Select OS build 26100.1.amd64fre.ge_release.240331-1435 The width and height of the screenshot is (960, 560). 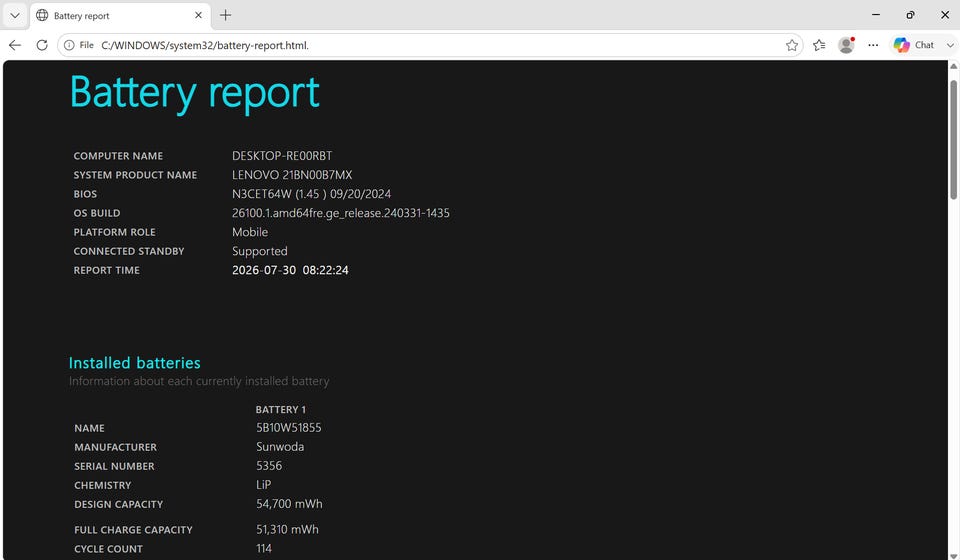pyautogui.click(x=340, y=213)
